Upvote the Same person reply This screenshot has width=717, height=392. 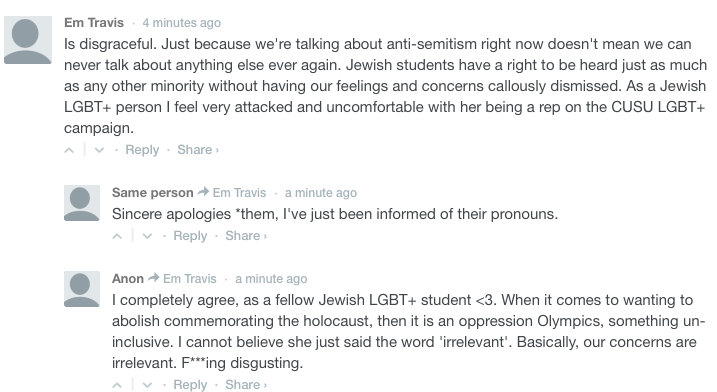click(117, 236)
